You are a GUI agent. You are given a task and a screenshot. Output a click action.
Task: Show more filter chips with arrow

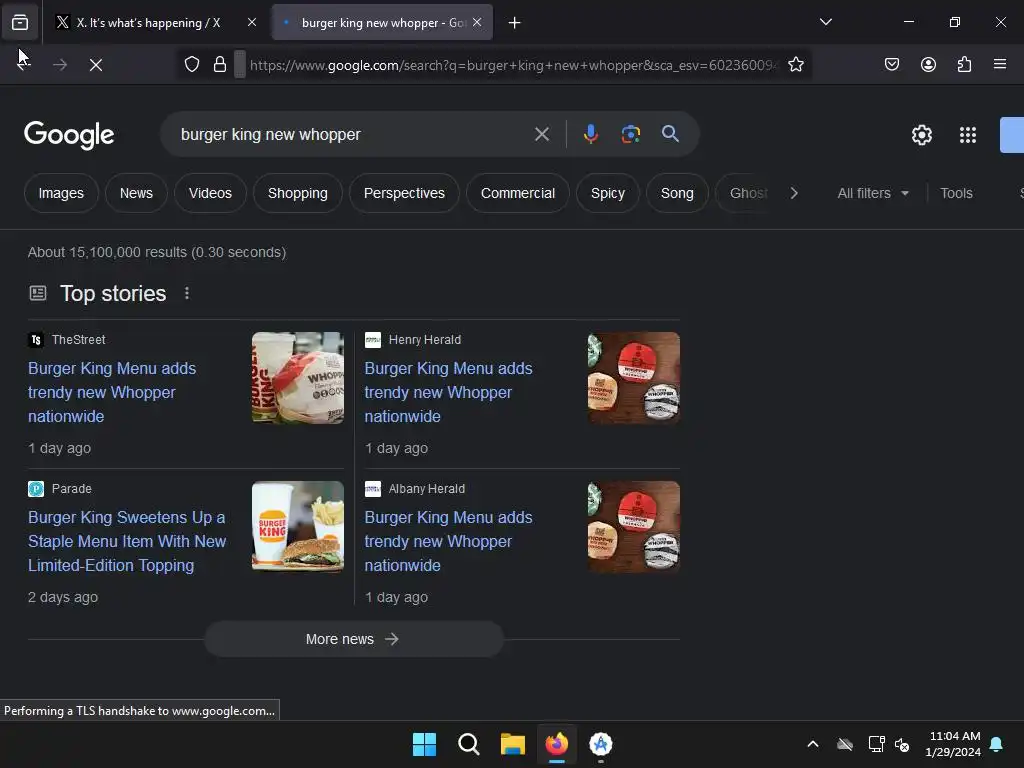(794, 193)
